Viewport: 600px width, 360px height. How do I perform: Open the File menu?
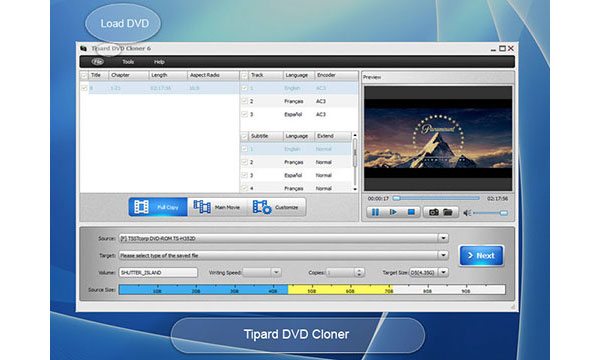tap(98, 62)
